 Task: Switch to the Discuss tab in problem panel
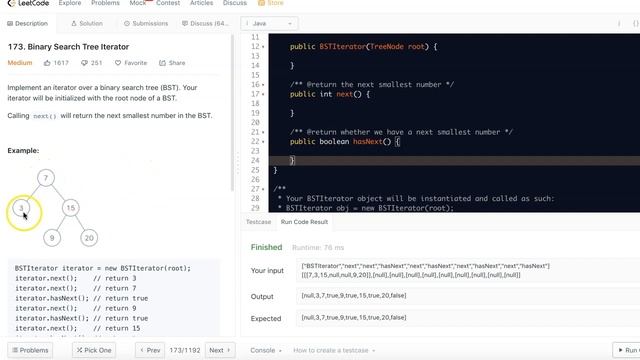(x=205, y=24)
